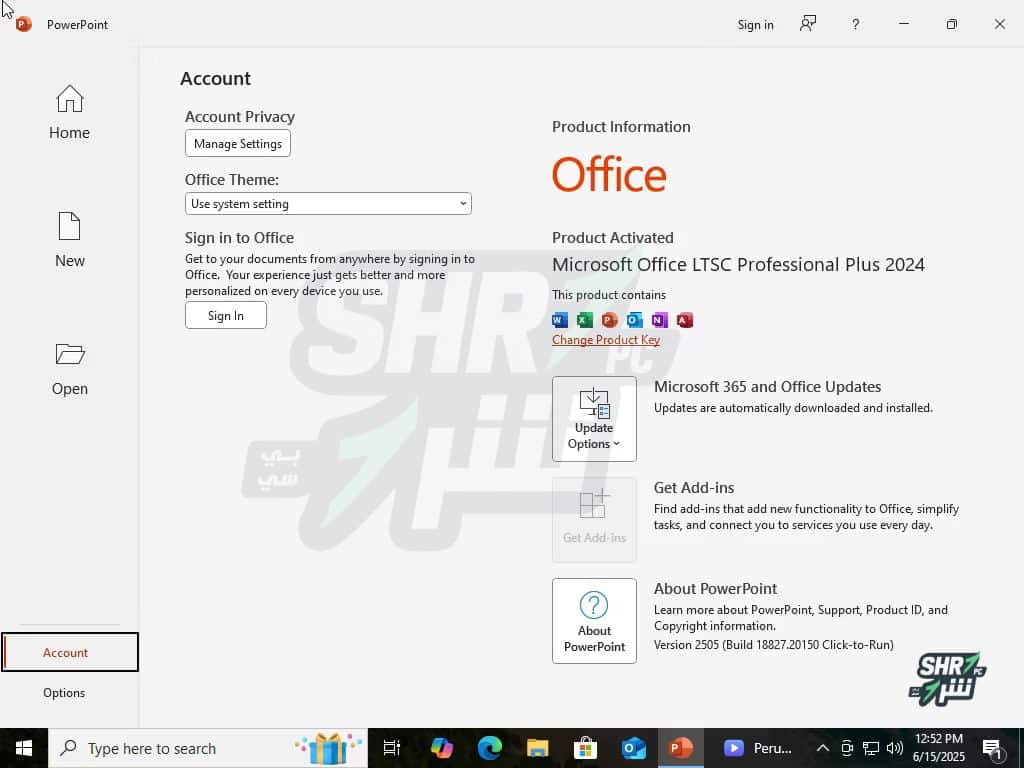
Task: Click the OneNote icon under This product contains
Action: pos(660,320)
